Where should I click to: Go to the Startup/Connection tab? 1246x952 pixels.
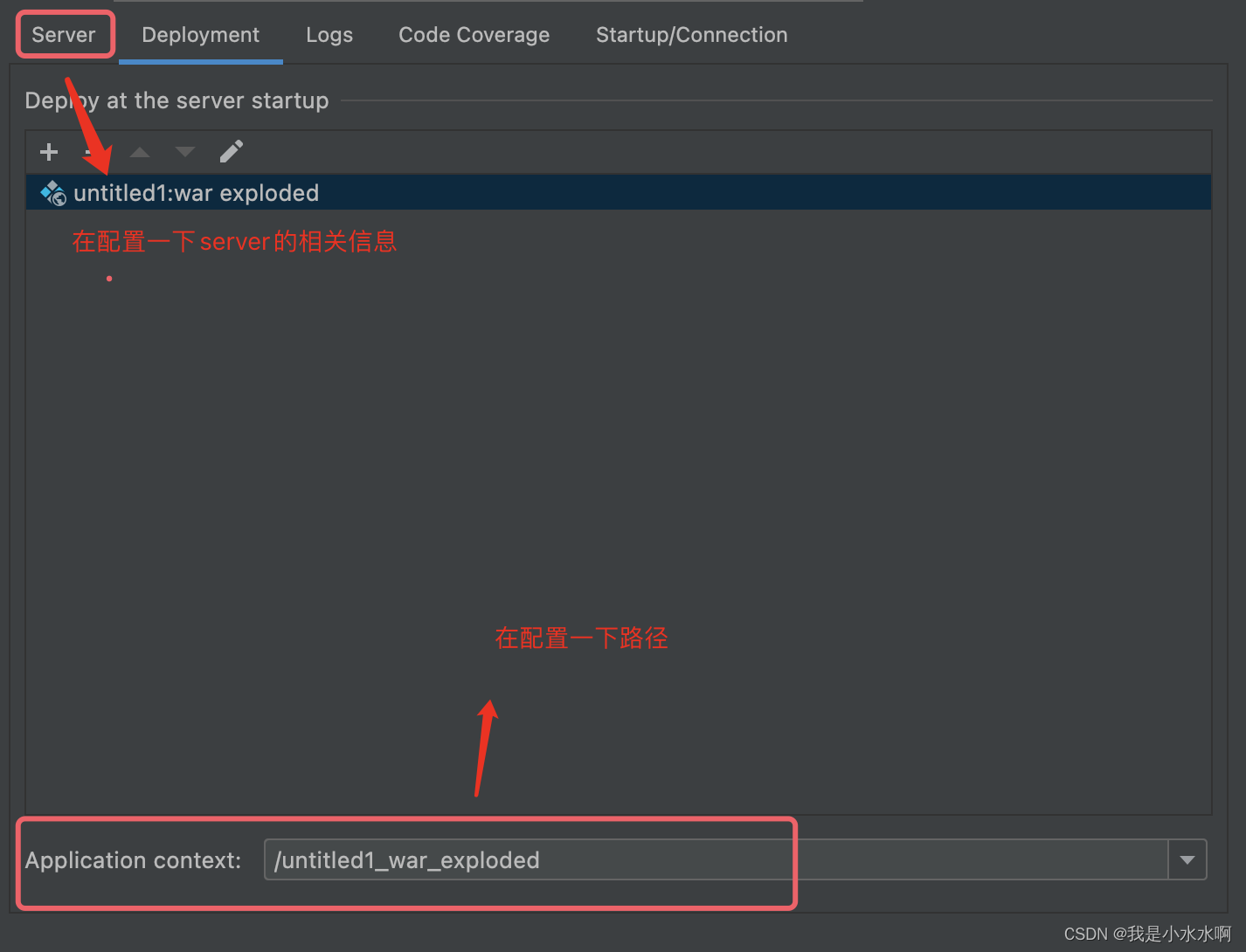tap(692, 35)
